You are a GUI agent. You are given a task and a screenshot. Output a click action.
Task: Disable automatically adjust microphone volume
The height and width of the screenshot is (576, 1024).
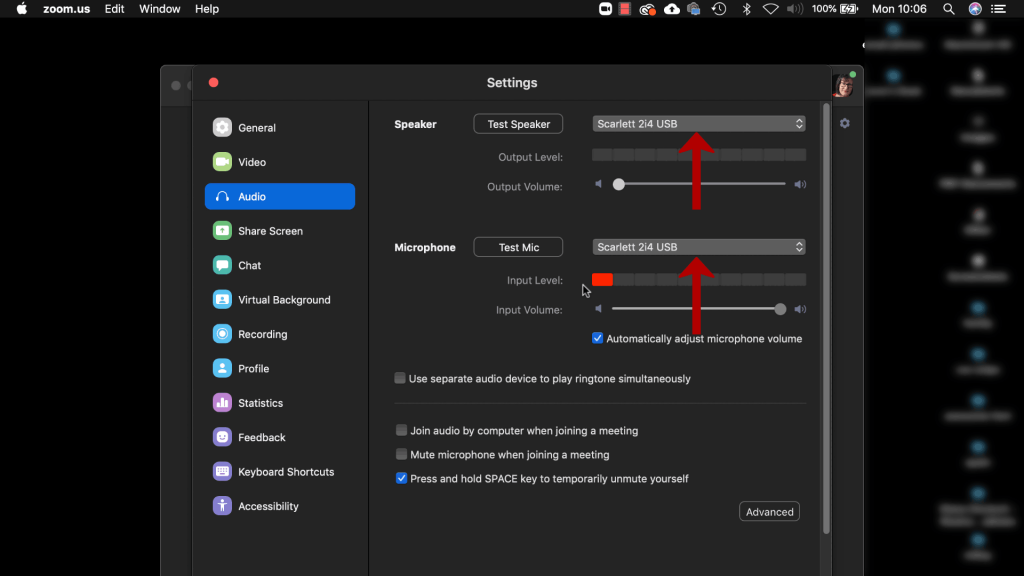pyautogui.click(x=598, y=339)
